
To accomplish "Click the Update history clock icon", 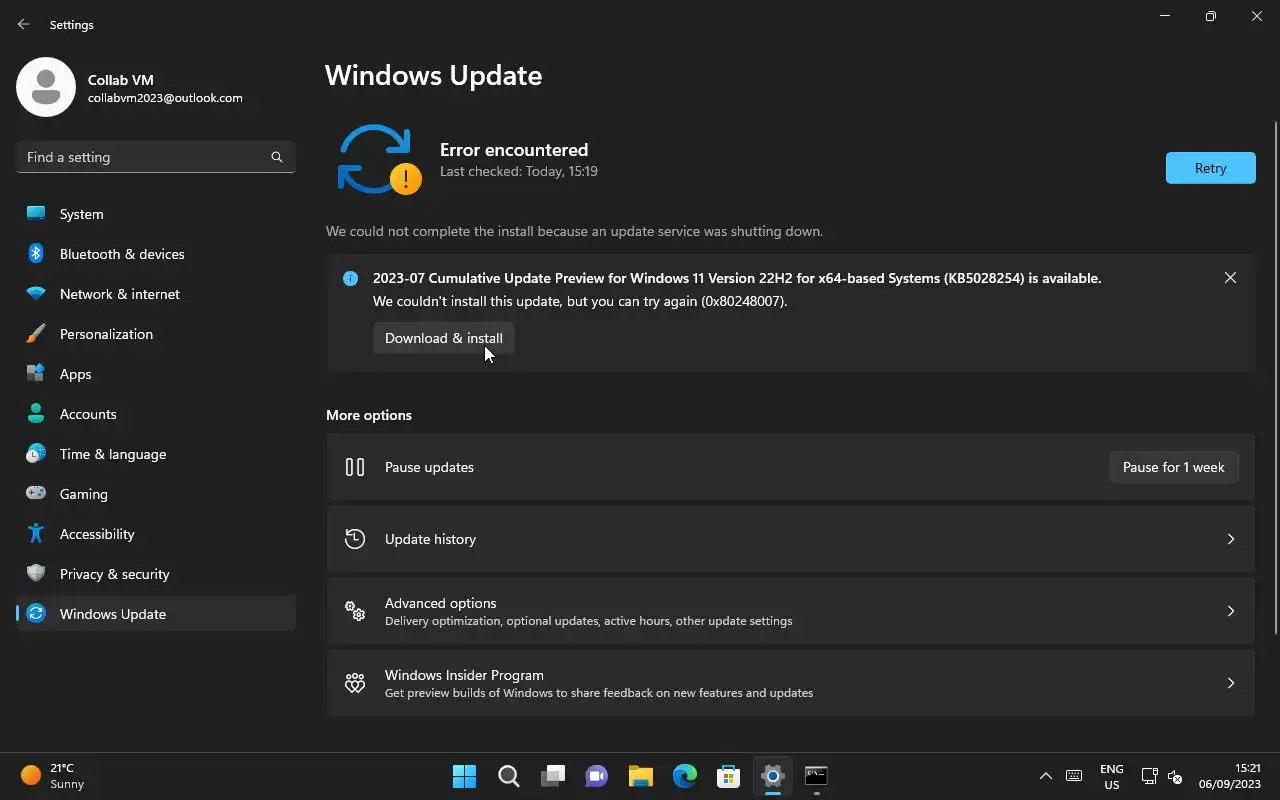I will [355, 539].
